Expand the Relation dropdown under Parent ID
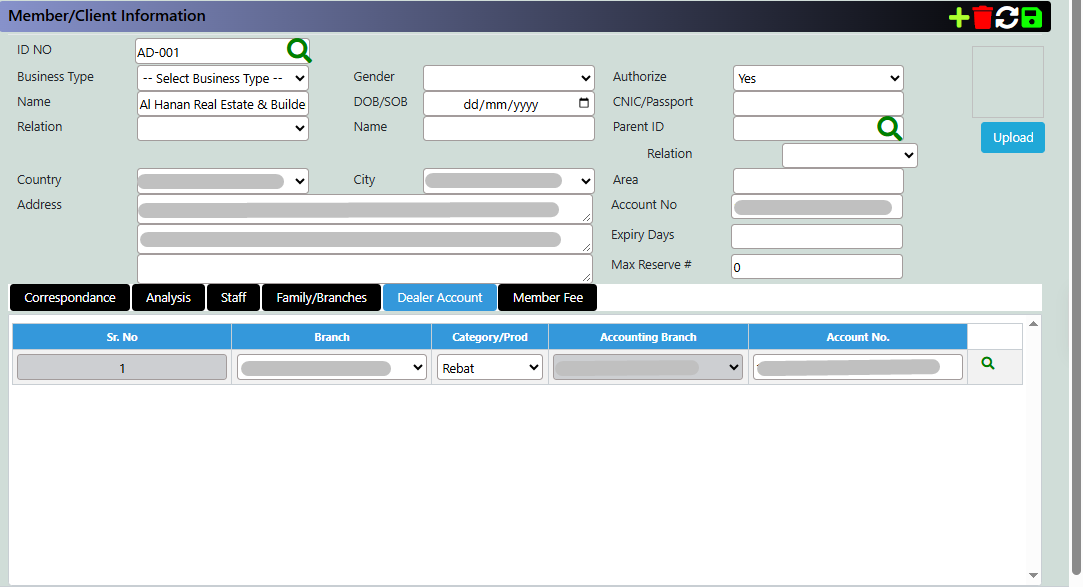This screenshot has width=1083, height=587. (850, 155)
